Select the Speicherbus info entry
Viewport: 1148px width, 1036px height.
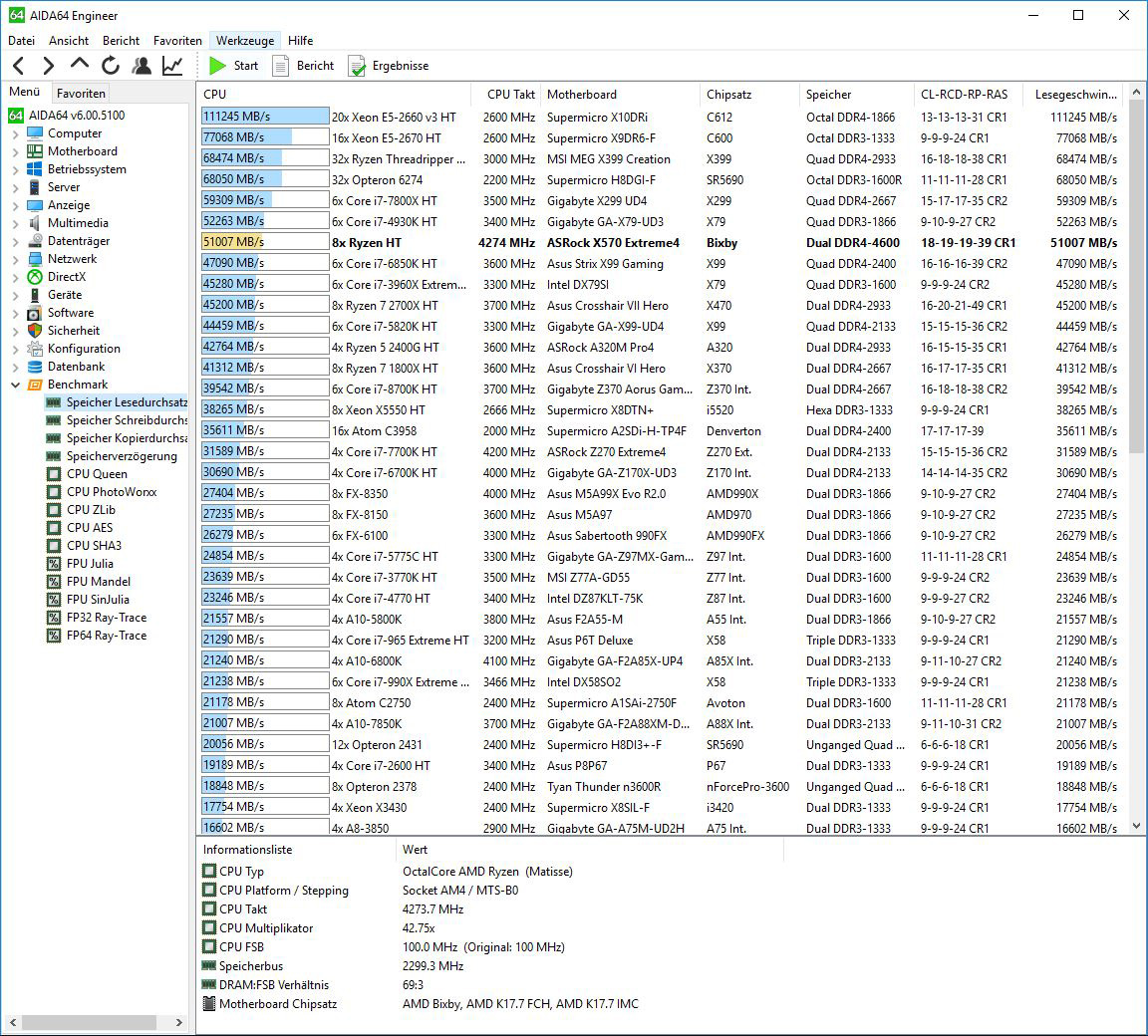[242, 965]
